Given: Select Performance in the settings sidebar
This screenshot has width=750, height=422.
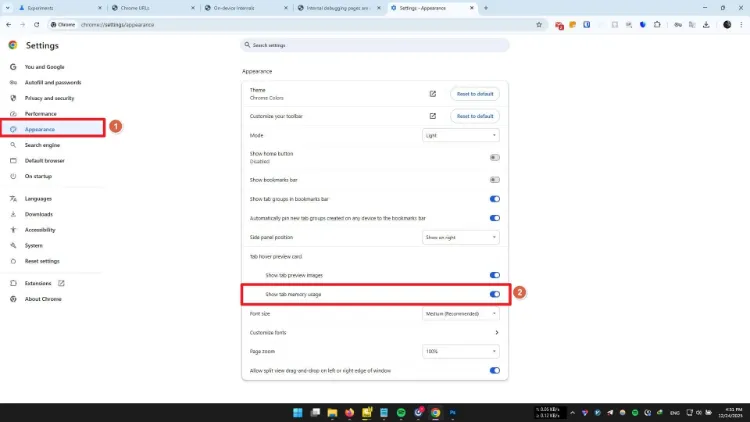Looking at the screenshot, I should 41,114.
